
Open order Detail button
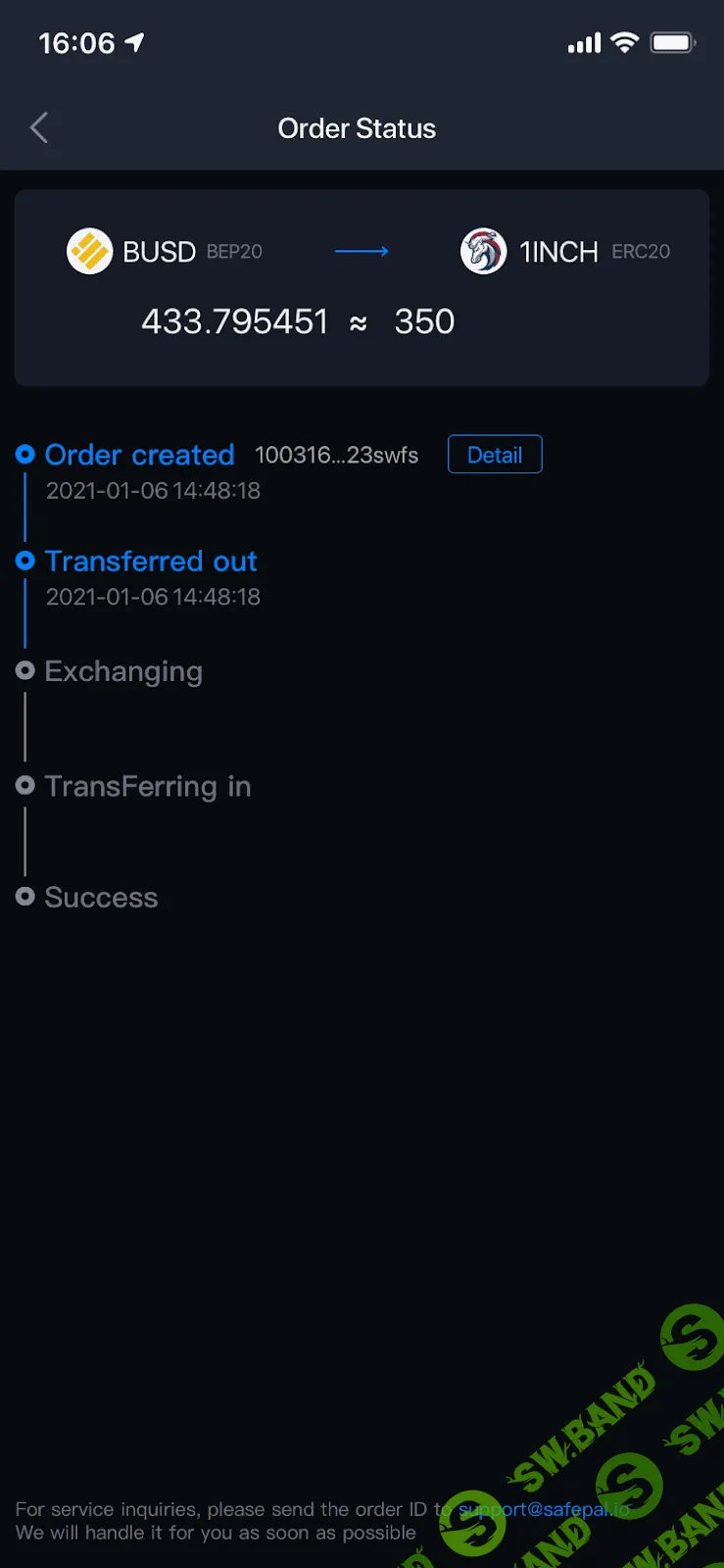495,455
